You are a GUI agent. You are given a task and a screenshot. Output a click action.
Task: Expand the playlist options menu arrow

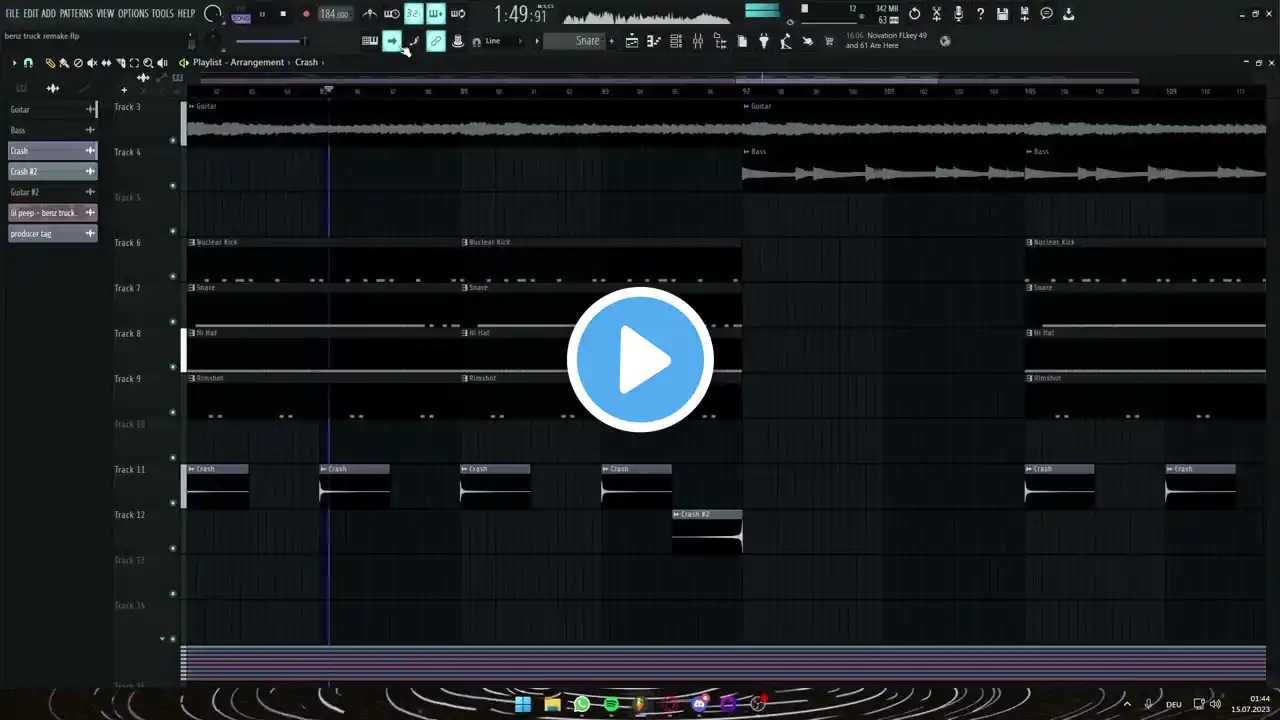(x=14, y=63)
